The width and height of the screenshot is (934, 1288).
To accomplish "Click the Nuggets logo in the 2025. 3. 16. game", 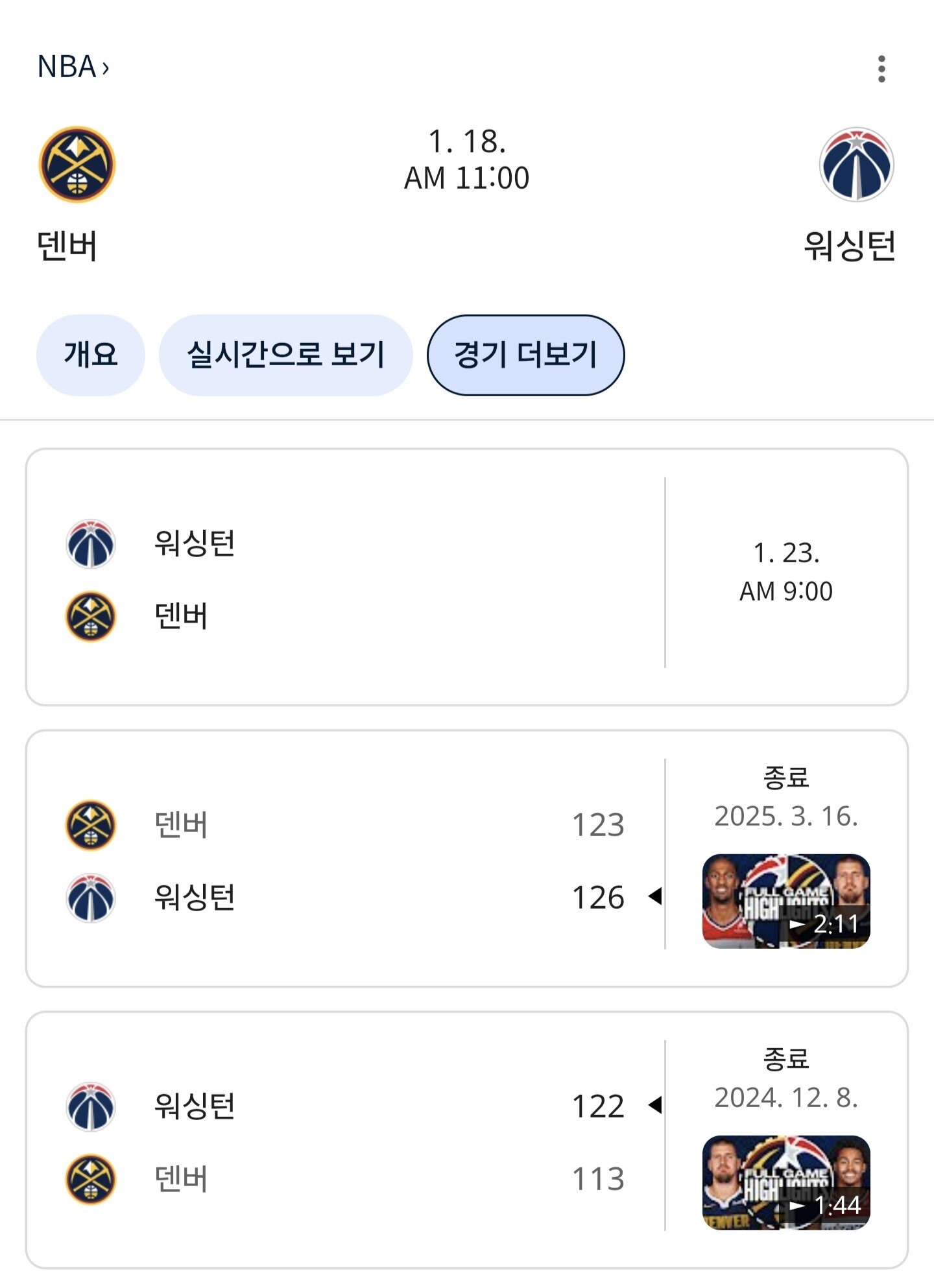I will [x=91, y=825].
